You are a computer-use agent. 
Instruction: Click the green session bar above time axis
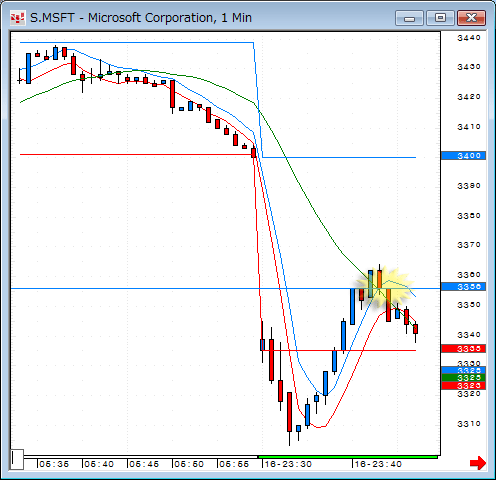coord(348,457)
